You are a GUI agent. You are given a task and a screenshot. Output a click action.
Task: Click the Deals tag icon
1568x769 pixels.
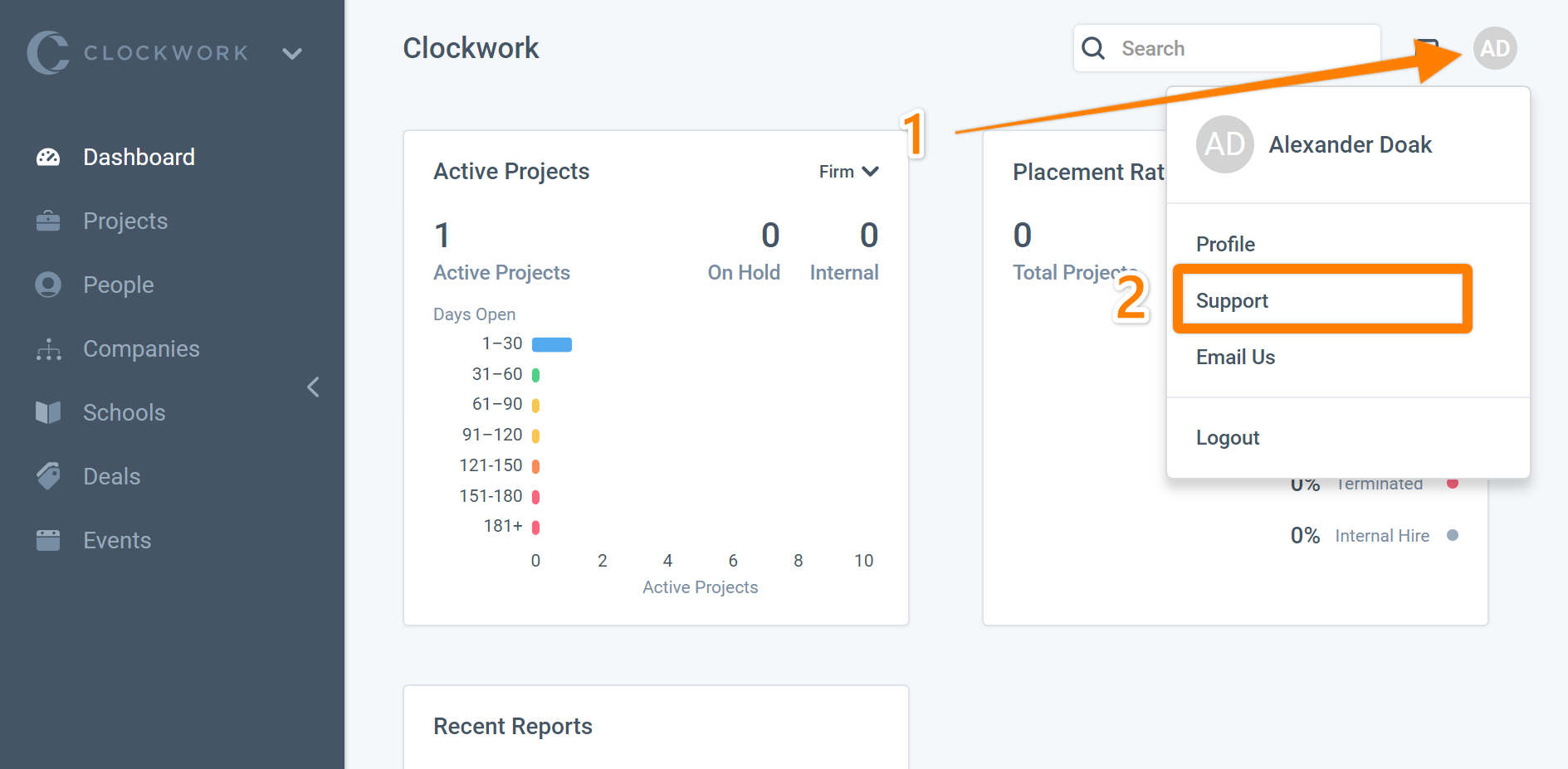[48, 476]
